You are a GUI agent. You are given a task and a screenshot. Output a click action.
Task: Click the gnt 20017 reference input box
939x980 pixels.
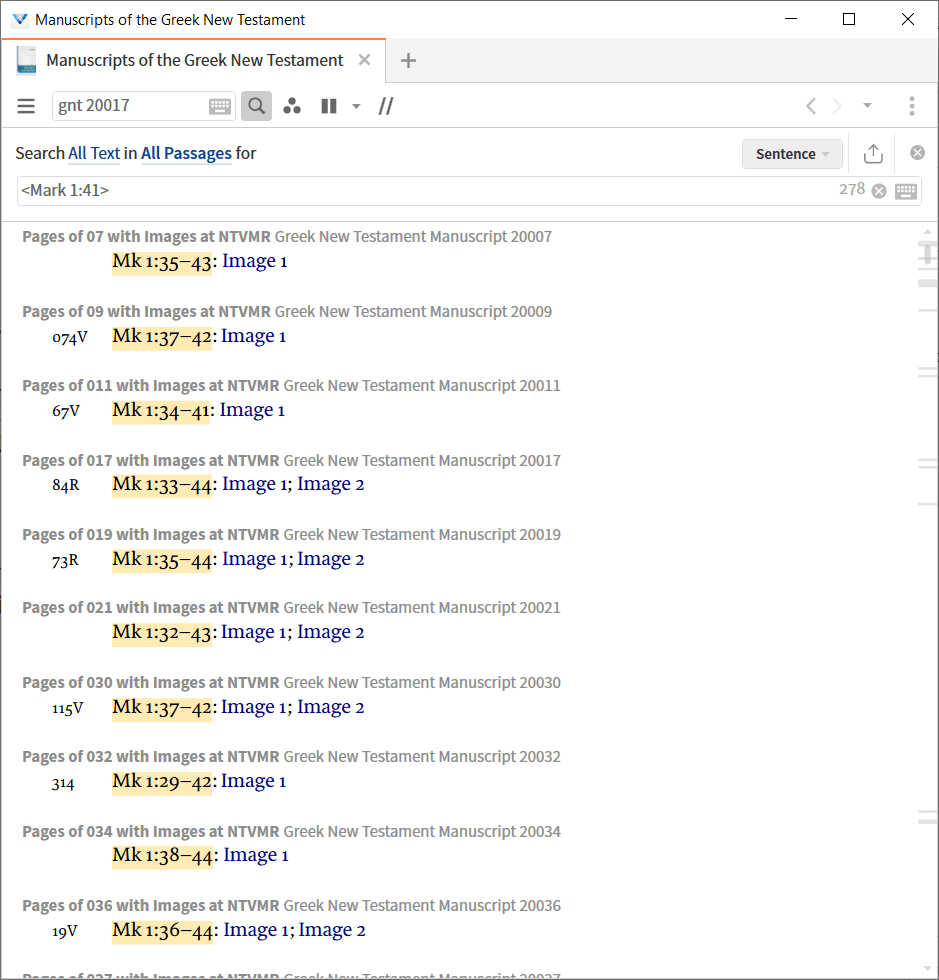[x=130, y=106]
